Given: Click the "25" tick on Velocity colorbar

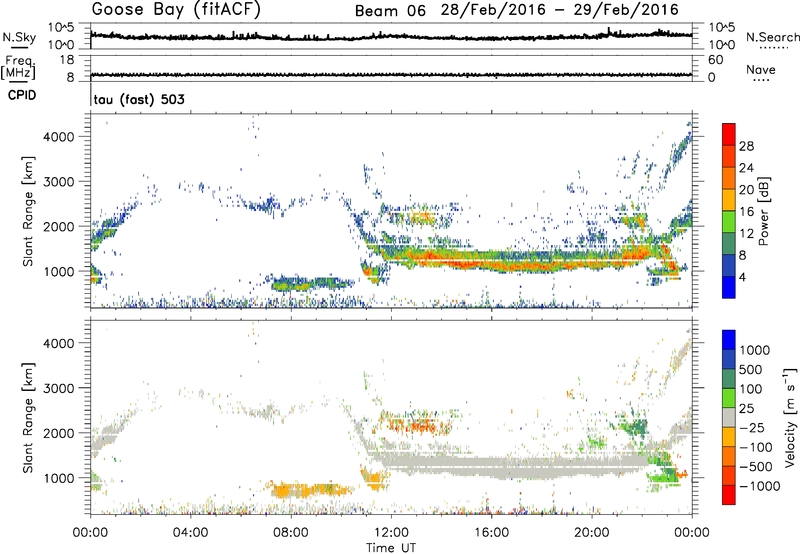Looking at the screenshot, I should 747,409.
